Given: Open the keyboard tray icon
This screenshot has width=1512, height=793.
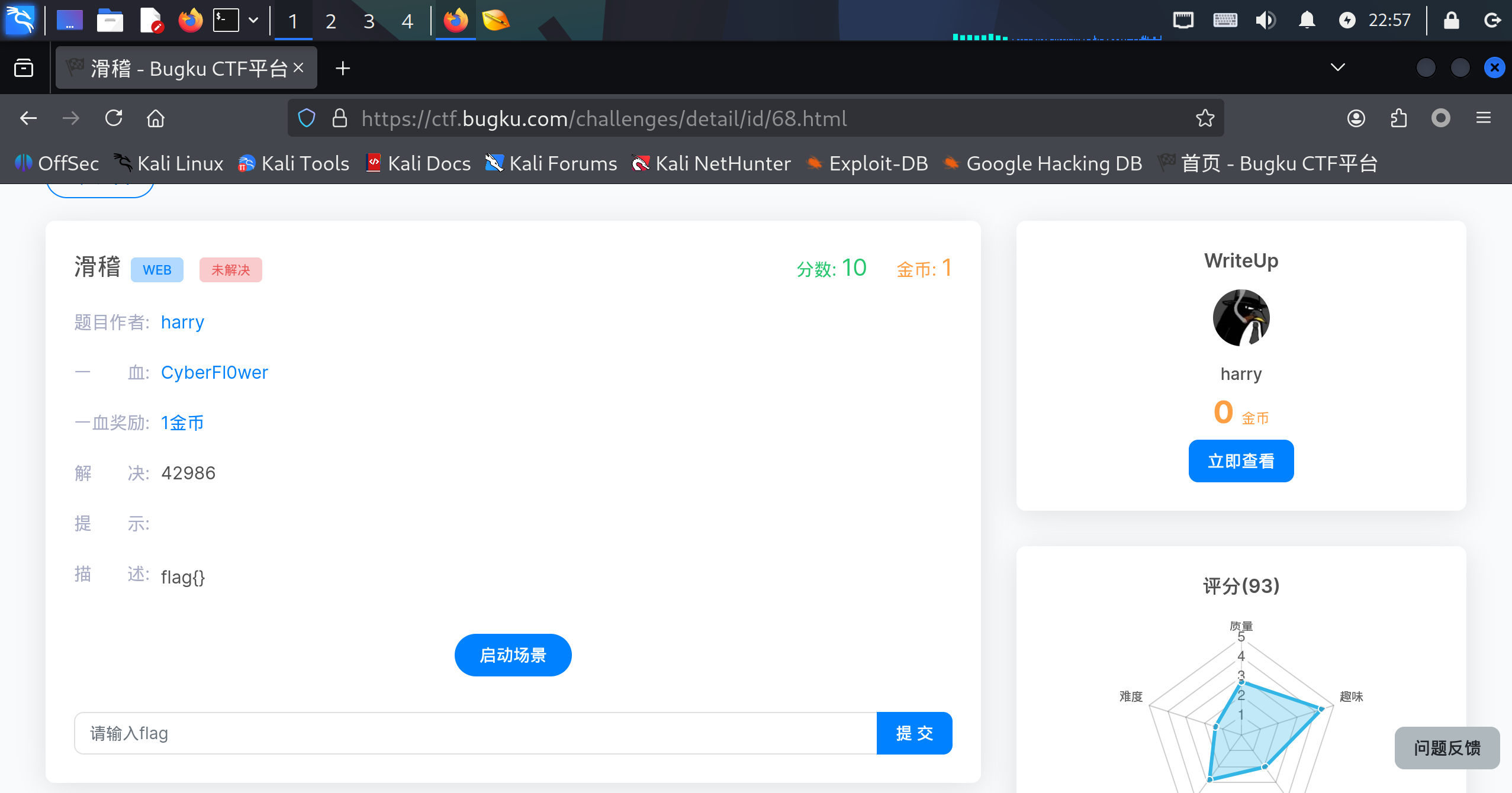Looking at the screenshot, I should tap(1225, 21).
